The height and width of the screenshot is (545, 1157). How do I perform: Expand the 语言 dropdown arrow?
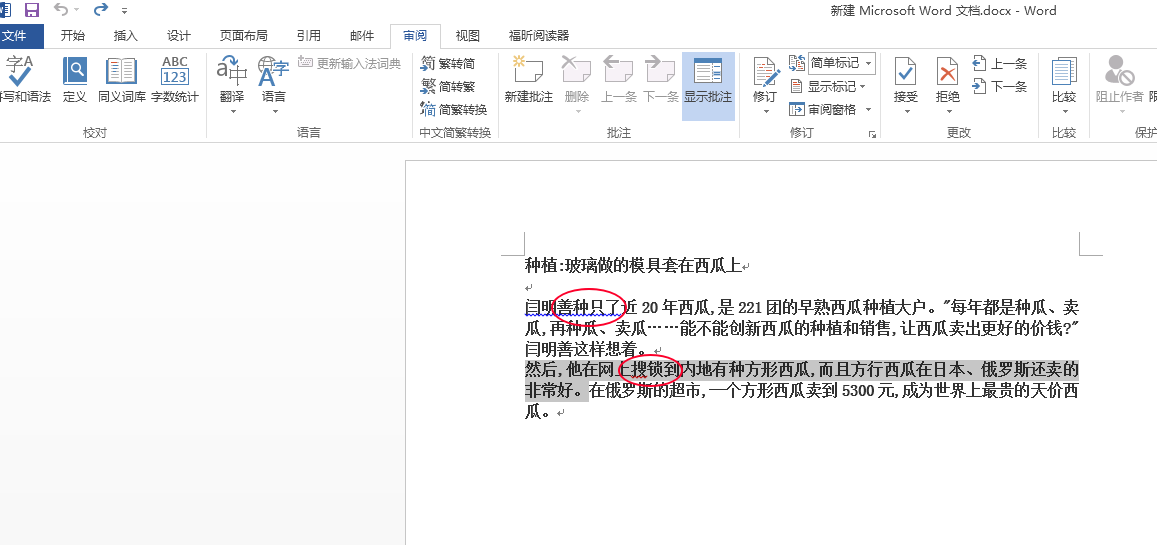coord(274,112)
